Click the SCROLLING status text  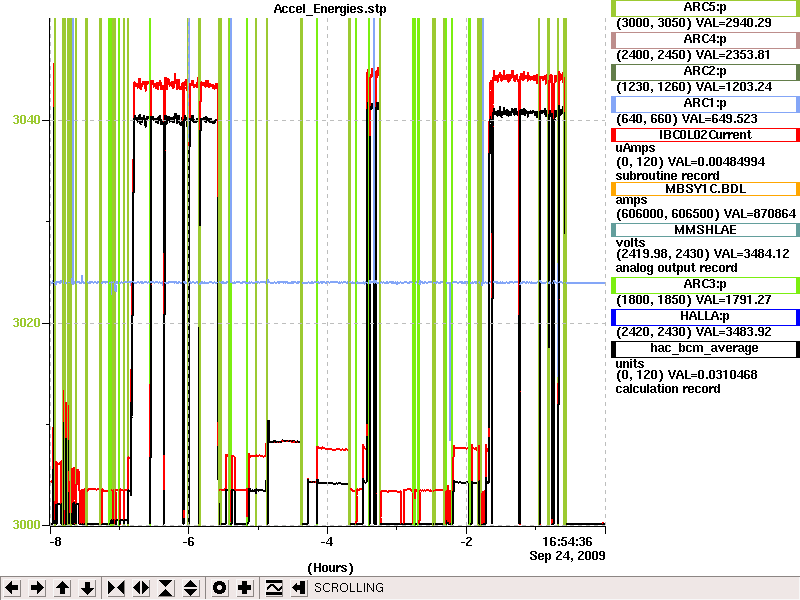click(349, 588)
